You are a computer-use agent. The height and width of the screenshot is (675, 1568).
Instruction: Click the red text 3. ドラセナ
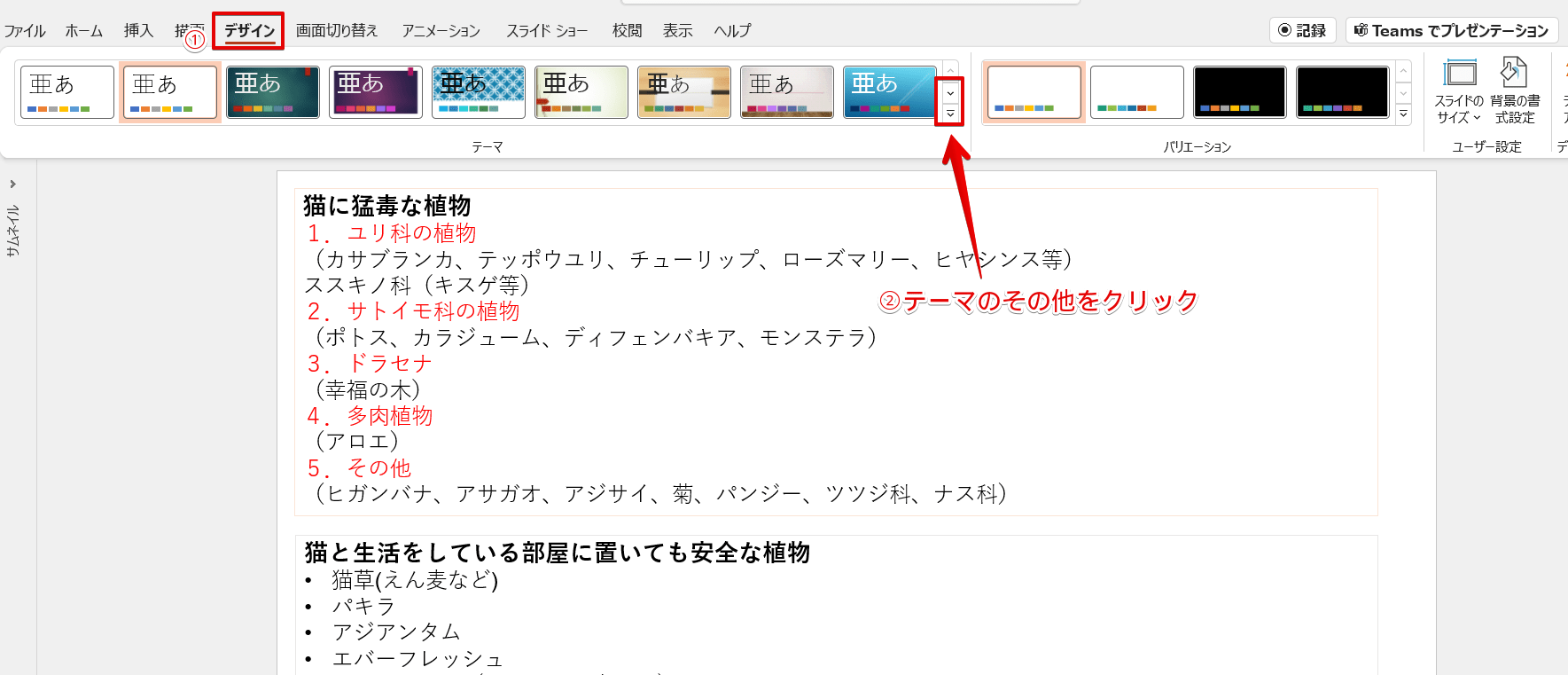pyautogui.click(x=370, y=364)
